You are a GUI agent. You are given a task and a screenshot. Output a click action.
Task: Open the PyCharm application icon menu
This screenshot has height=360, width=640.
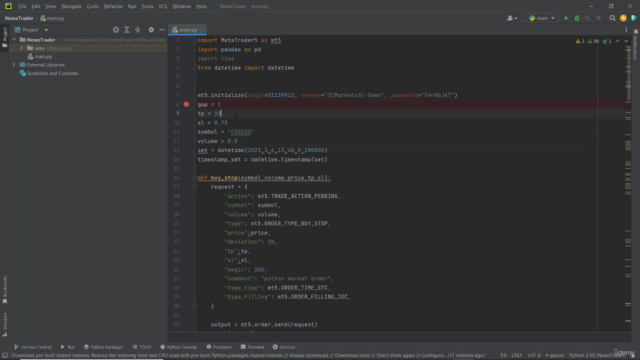pyautogui.click(x=8, y=6)
